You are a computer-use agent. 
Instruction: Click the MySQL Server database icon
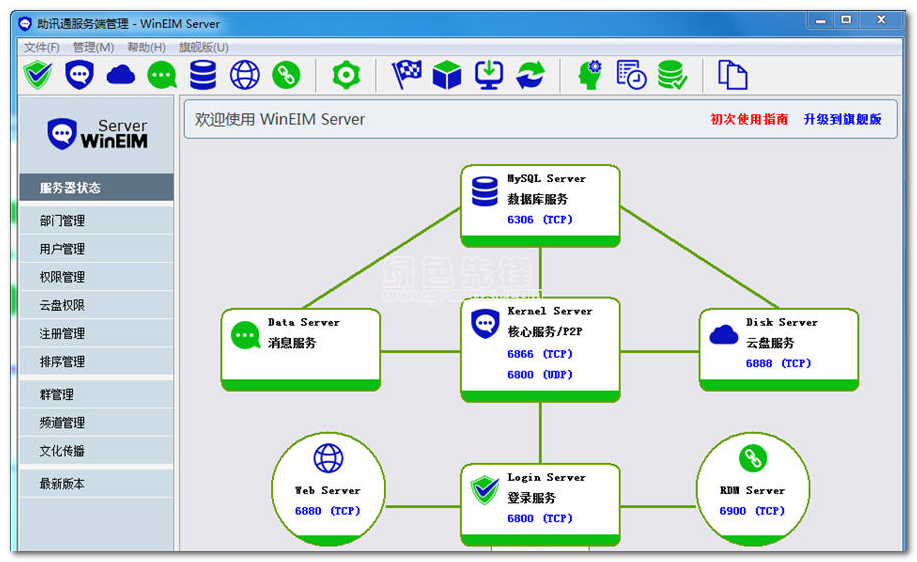tap(485, 191)
